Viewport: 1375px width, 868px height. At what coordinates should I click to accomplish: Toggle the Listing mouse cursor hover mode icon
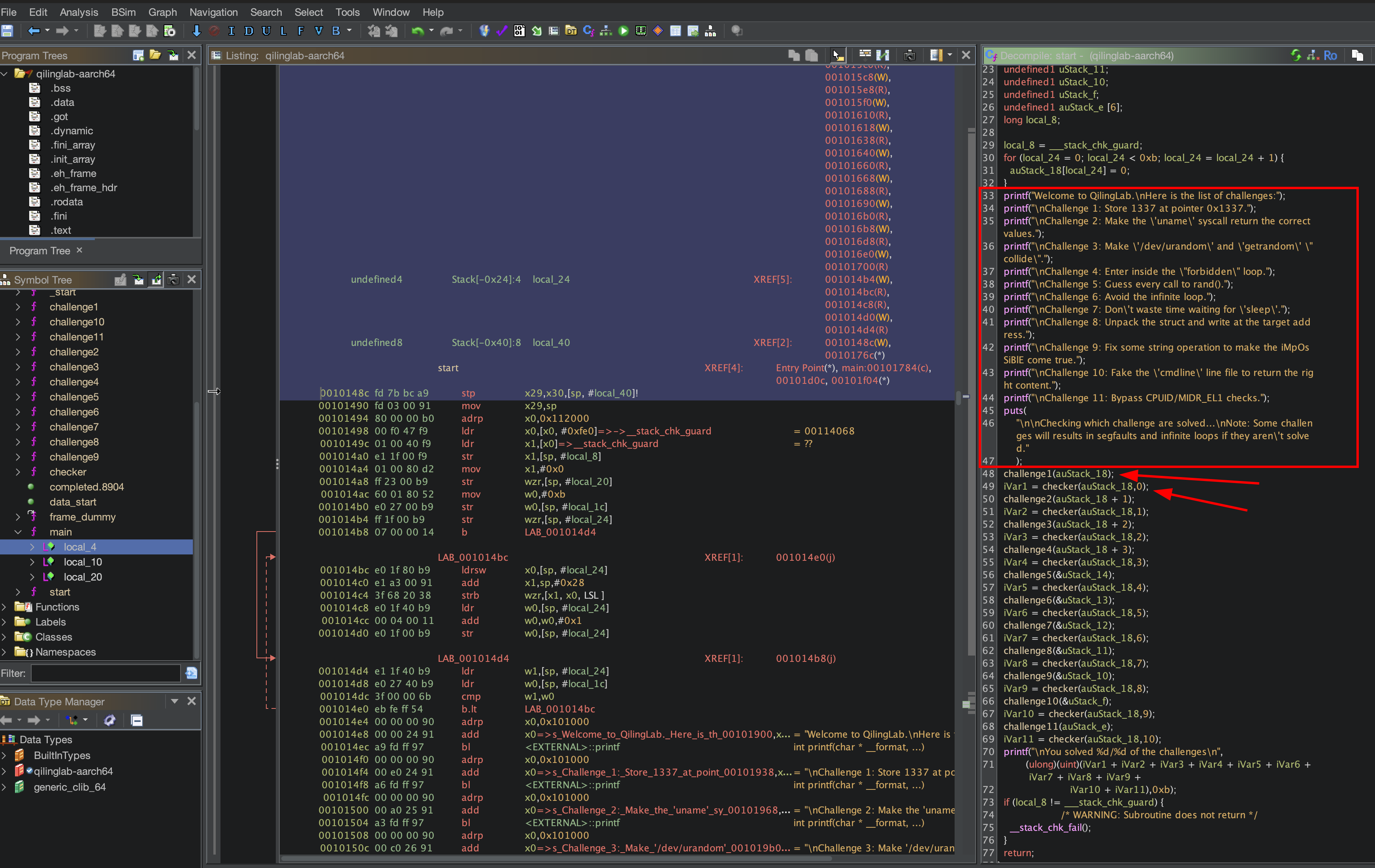click(838, 55)
